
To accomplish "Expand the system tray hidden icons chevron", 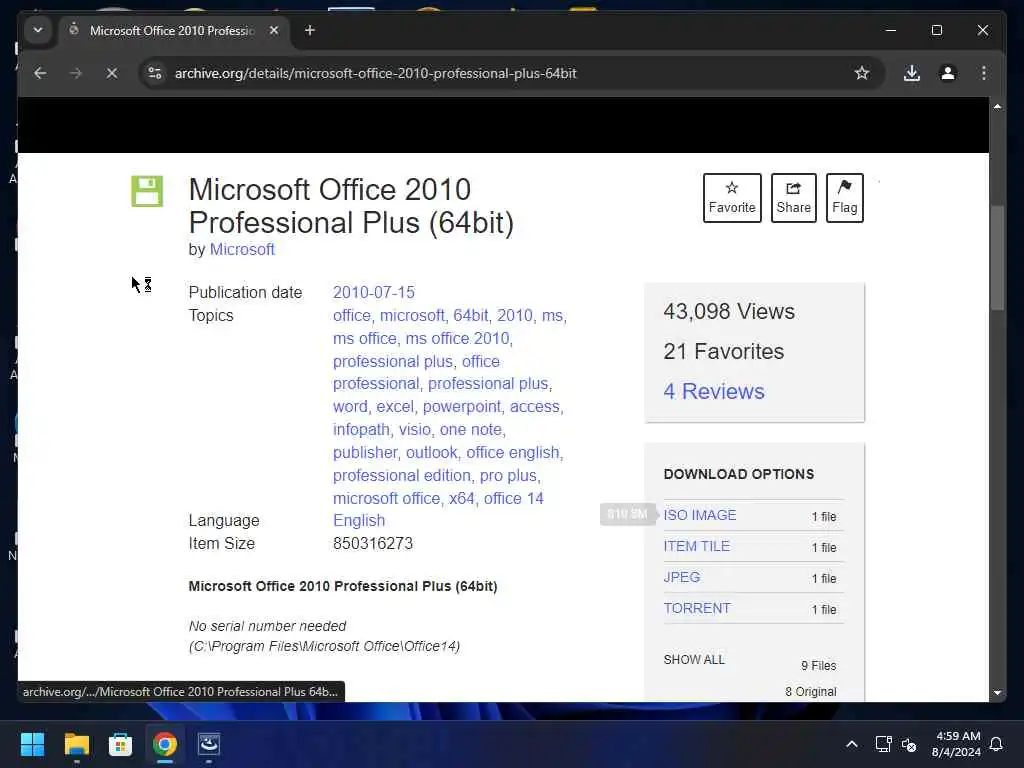I will click(852, 744).
